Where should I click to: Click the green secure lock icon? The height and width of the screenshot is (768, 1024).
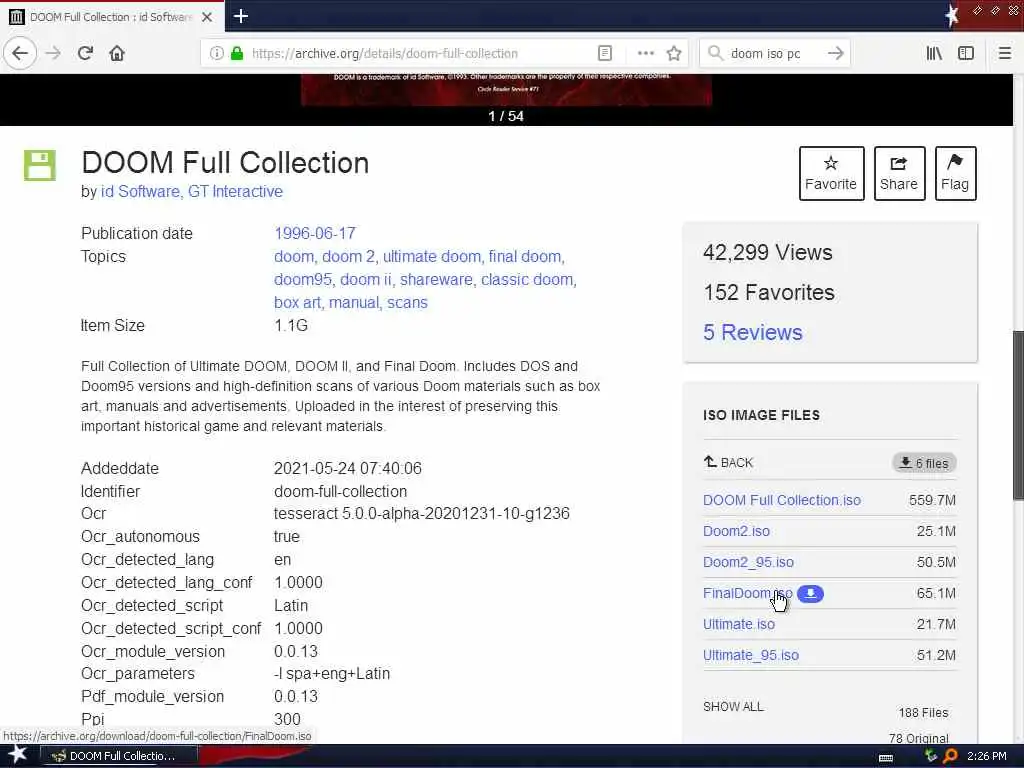point(237,54)
